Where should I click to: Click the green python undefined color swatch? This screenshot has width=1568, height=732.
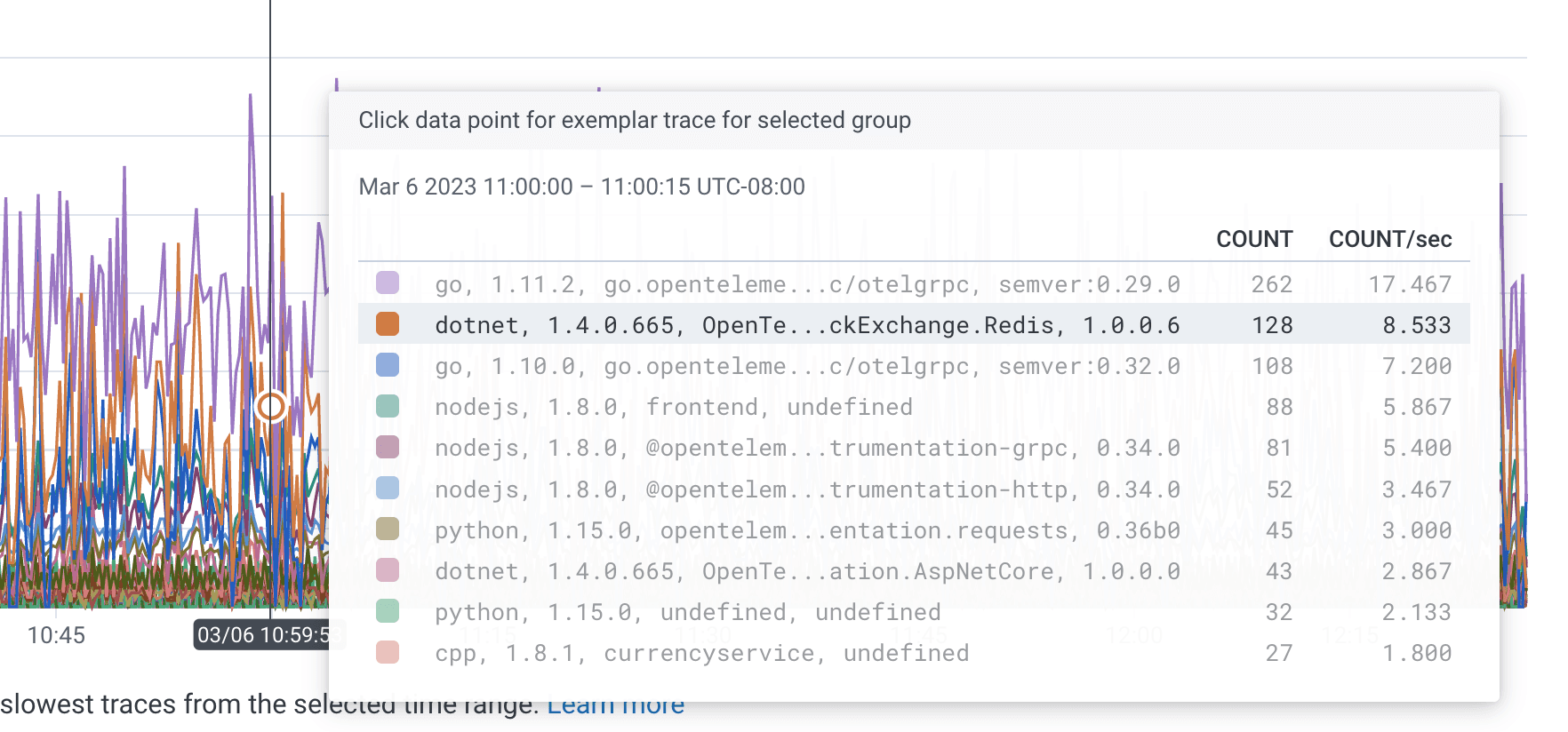point(388,611)
